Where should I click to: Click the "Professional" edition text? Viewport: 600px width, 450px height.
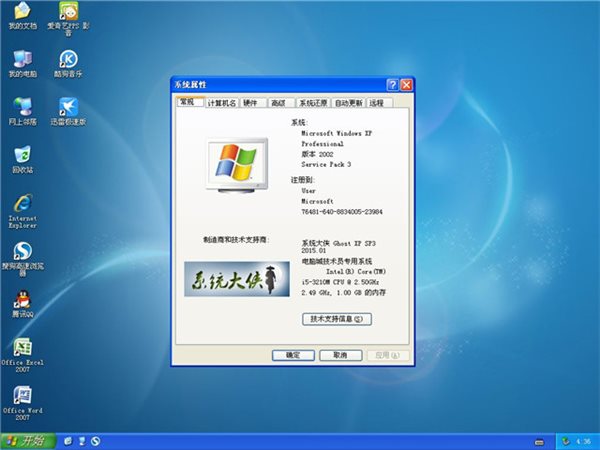(322, 144)
